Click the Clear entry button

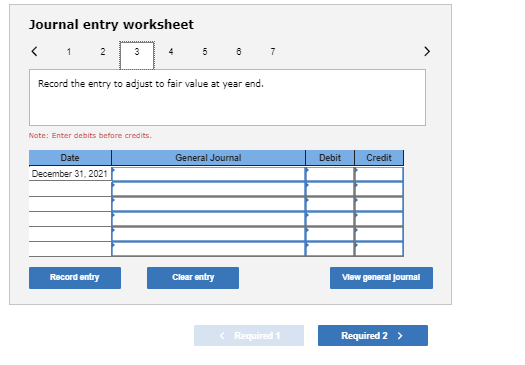click(x=193, y=278)
